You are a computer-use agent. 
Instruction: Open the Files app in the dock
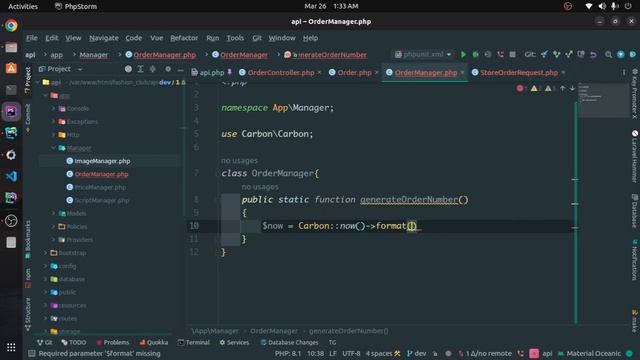point(11,47)
